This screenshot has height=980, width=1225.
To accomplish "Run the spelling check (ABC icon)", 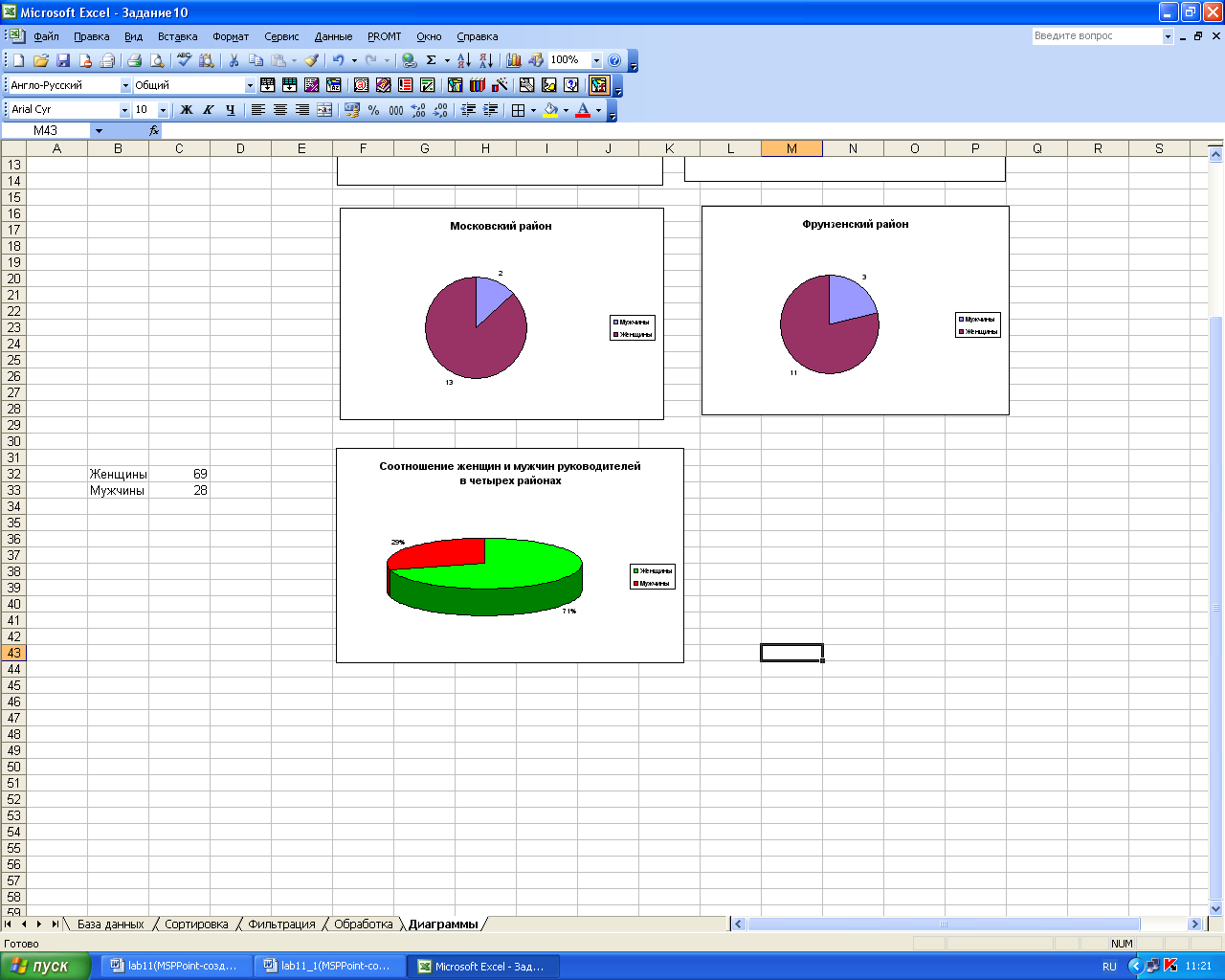I will click(x=185, y=60).
